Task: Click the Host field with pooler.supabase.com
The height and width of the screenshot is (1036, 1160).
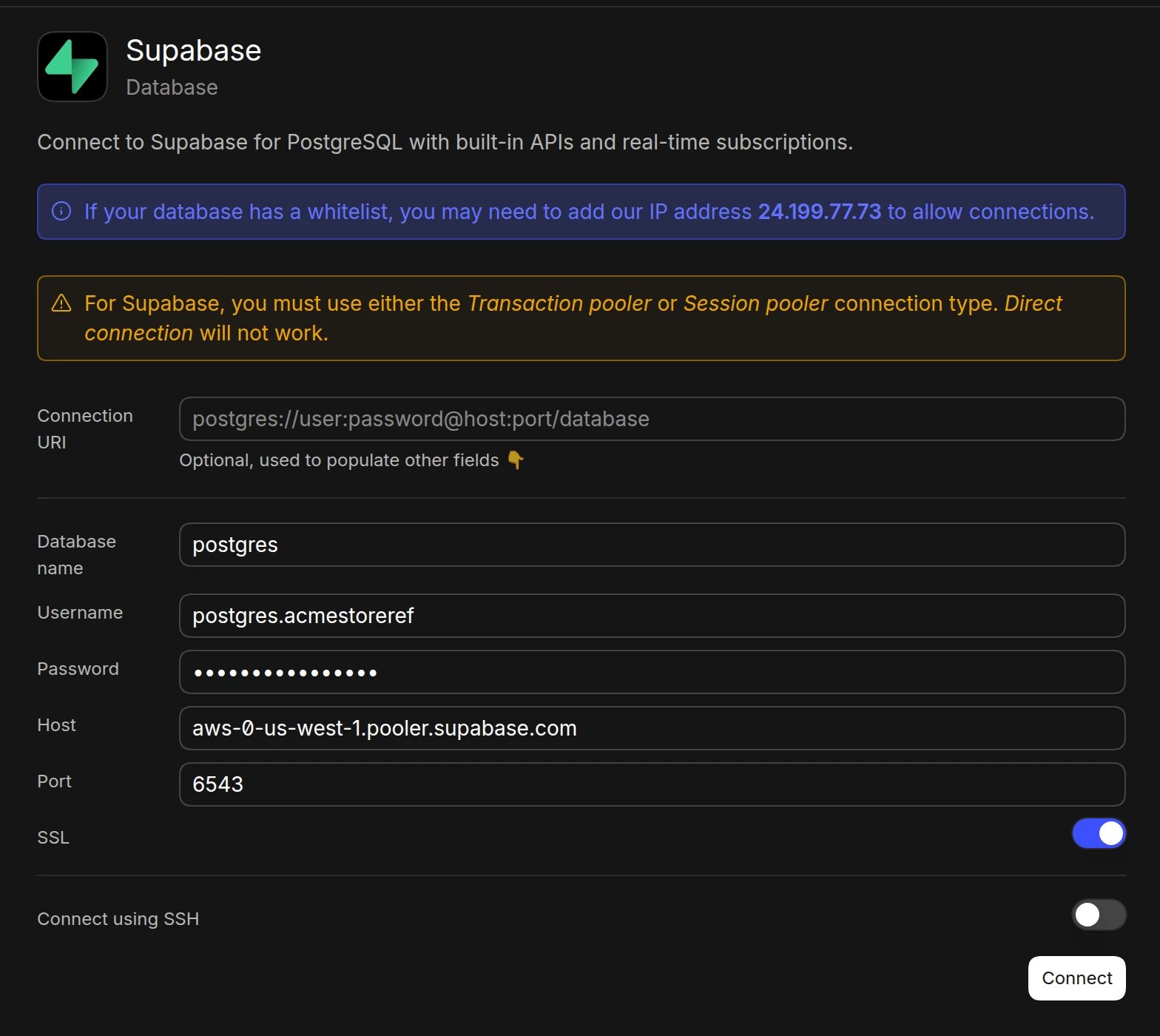Action: point(652,728)
